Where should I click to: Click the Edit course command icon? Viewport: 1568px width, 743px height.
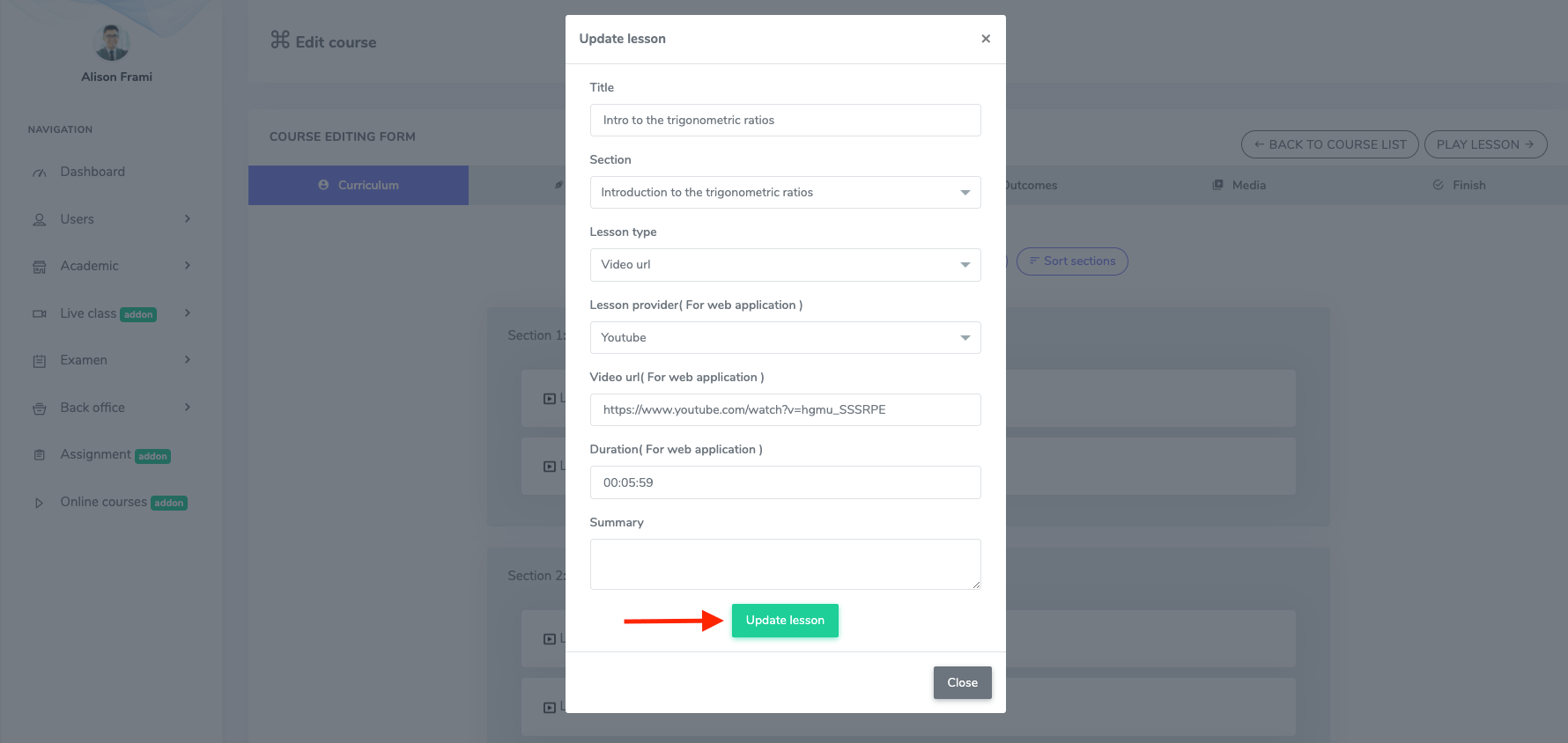[x=278, y=40]
